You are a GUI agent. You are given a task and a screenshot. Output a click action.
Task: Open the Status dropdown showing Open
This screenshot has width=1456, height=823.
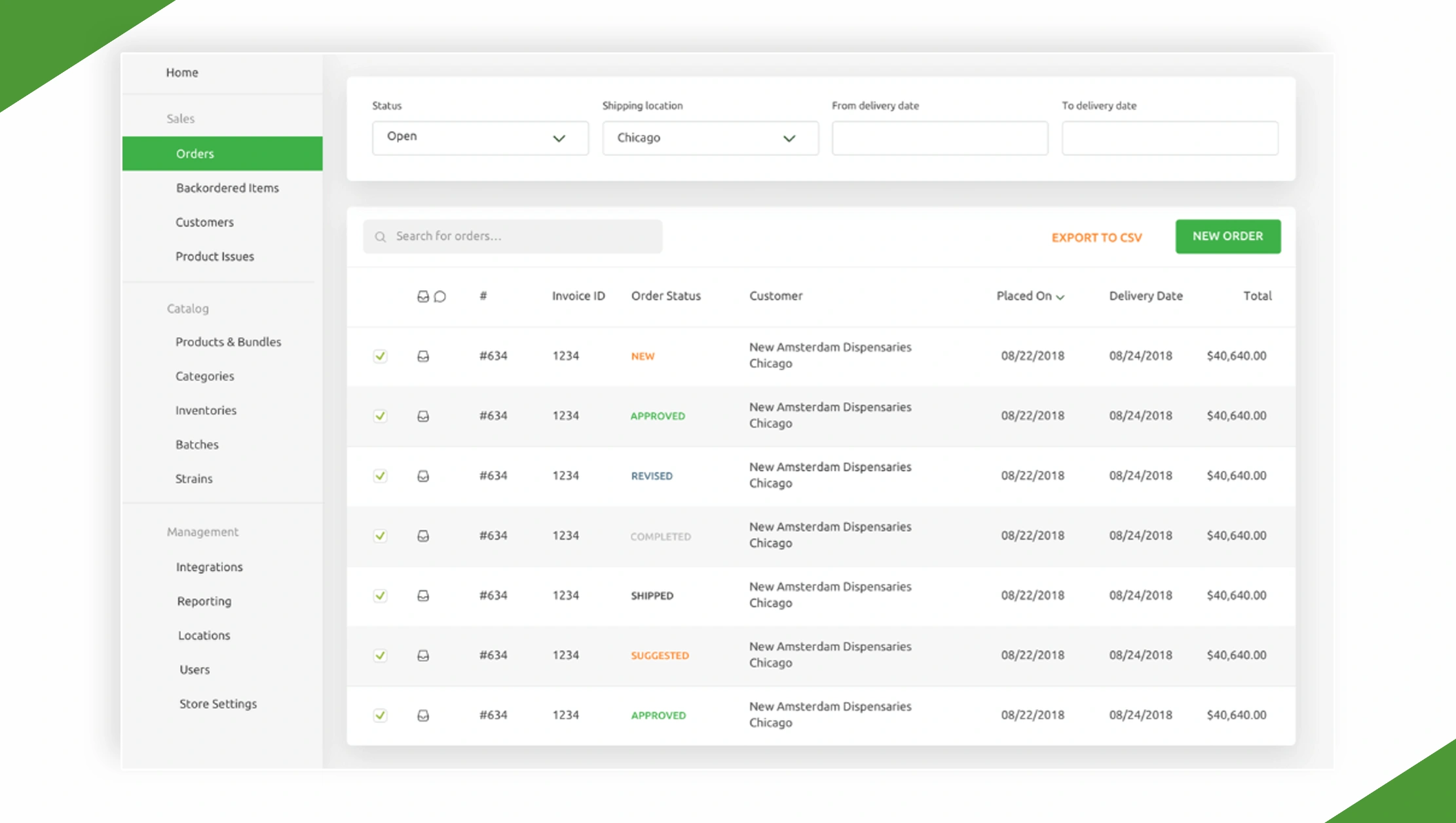(x=480, y=137)
